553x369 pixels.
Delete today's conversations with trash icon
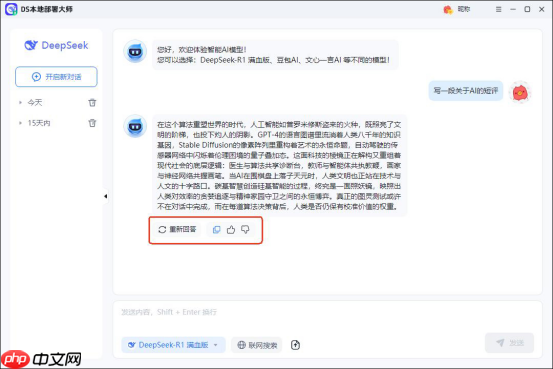click(x=92, y=103)
